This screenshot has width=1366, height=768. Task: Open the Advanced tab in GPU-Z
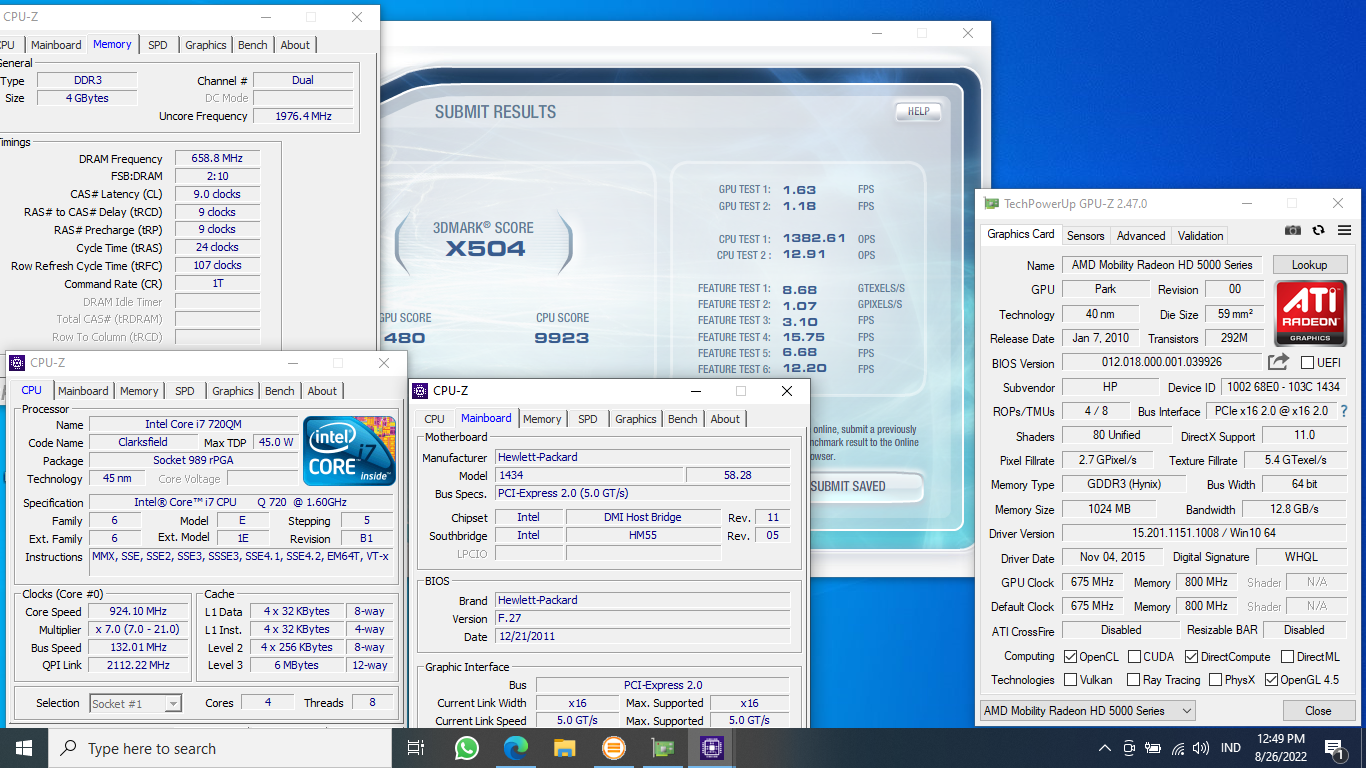click(x=1141, y=236)
